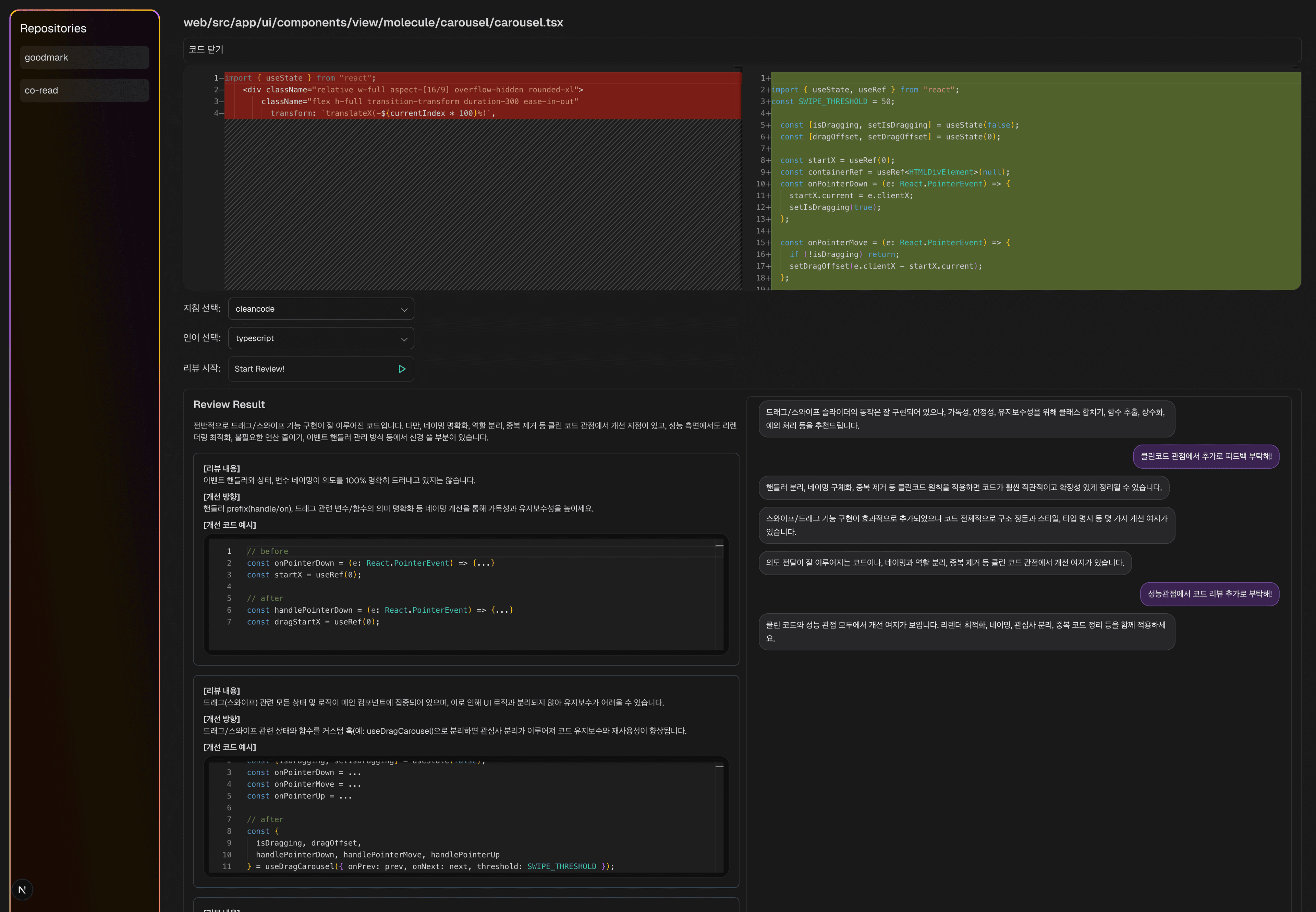Click the 성능관점에서 코드 리뷰 추가로 chat bubble
1316x912 pixels.
tap(1209, 594)
